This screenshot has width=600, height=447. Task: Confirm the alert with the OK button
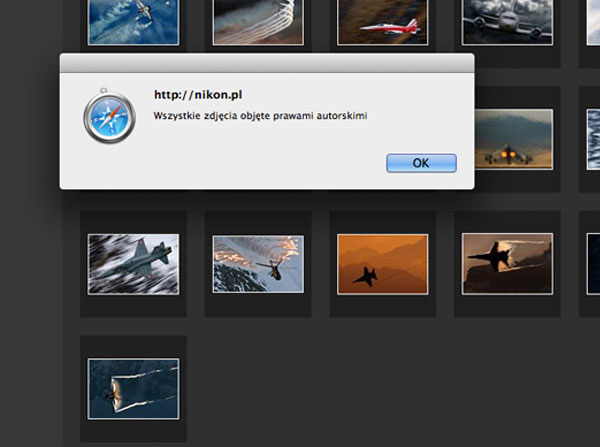point(421,163)
